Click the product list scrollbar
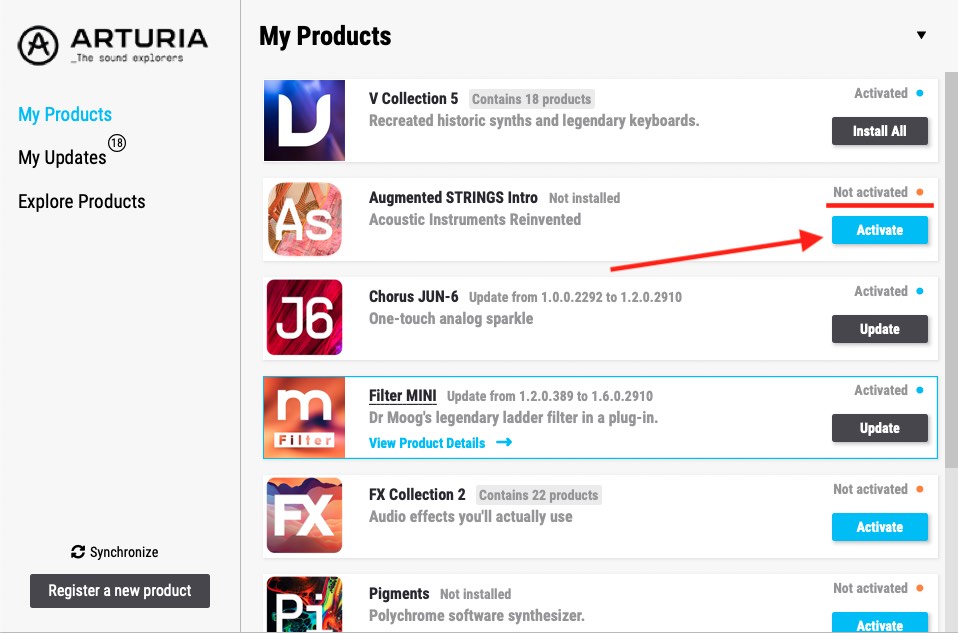Screen dimensions: 958x633 click(x=951, y=269)
